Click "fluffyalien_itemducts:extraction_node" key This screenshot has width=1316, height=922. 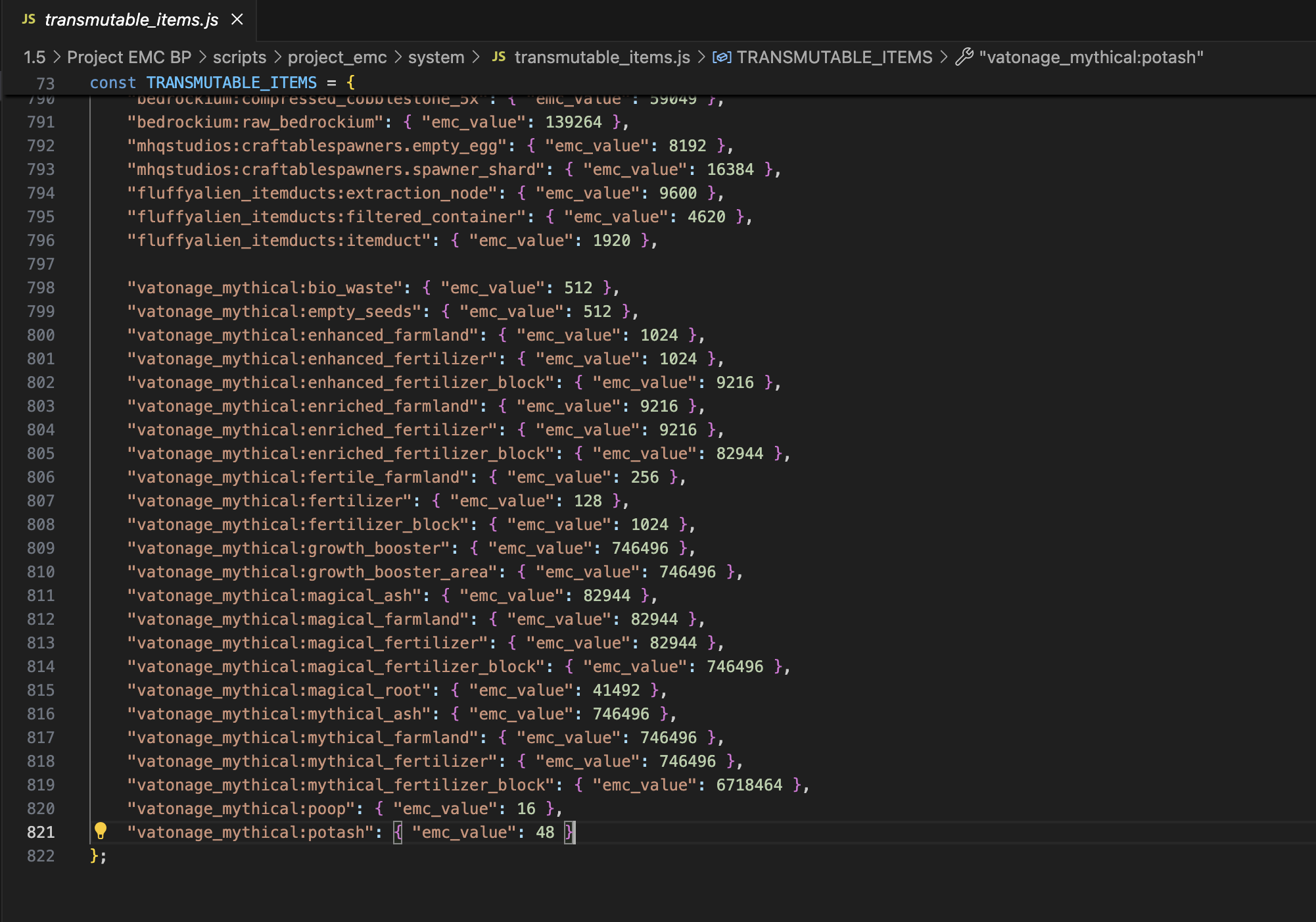313,193
